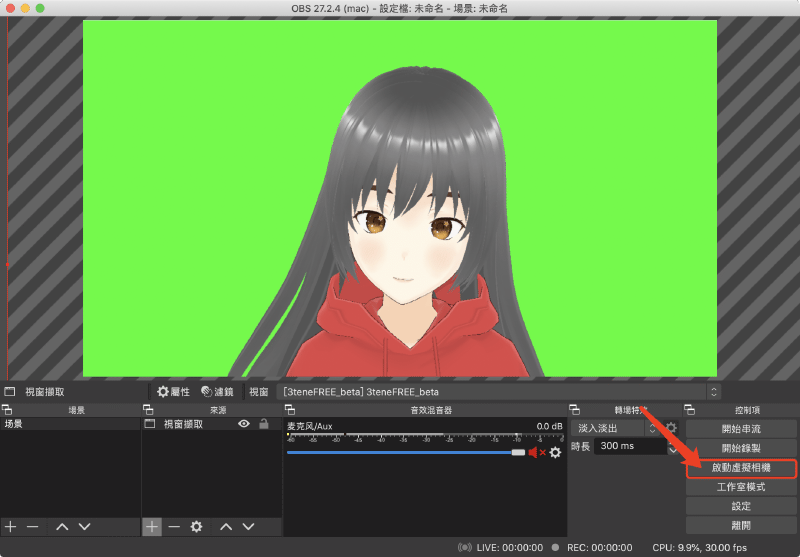This screenshot has width=800, height=557.
Task: Open 濾鏡 filters for the selected source
Action: click(x=217, y=392)
